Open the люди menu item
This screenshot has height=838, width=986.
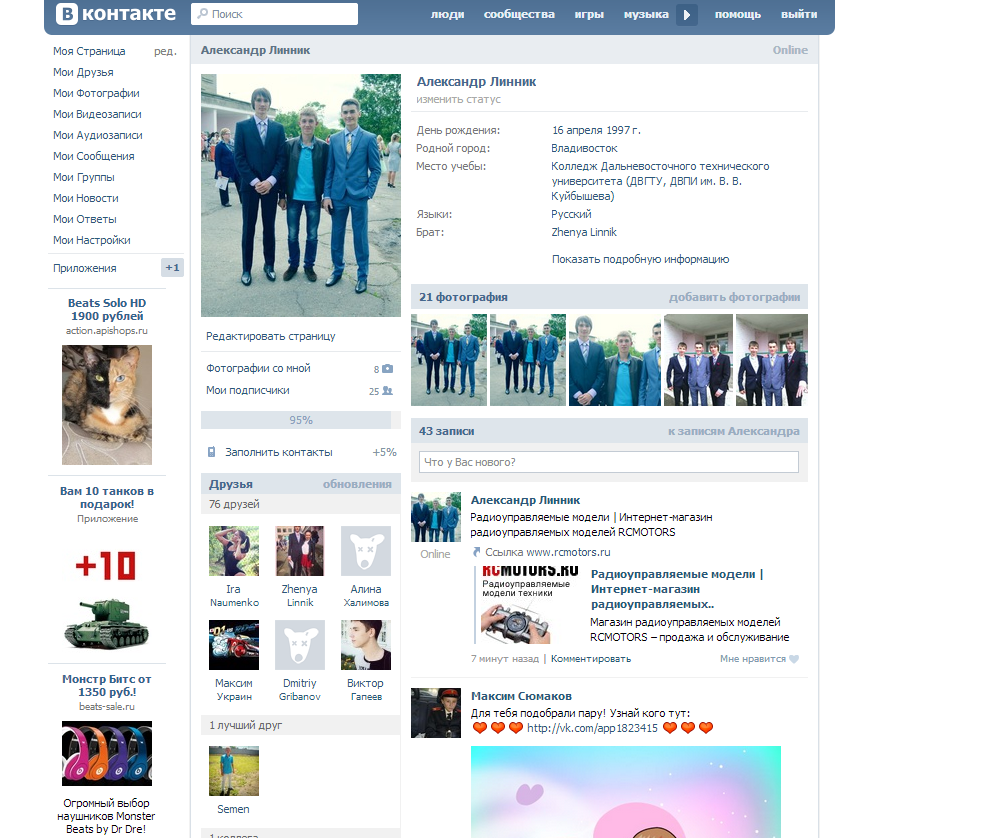pos(447,14)
